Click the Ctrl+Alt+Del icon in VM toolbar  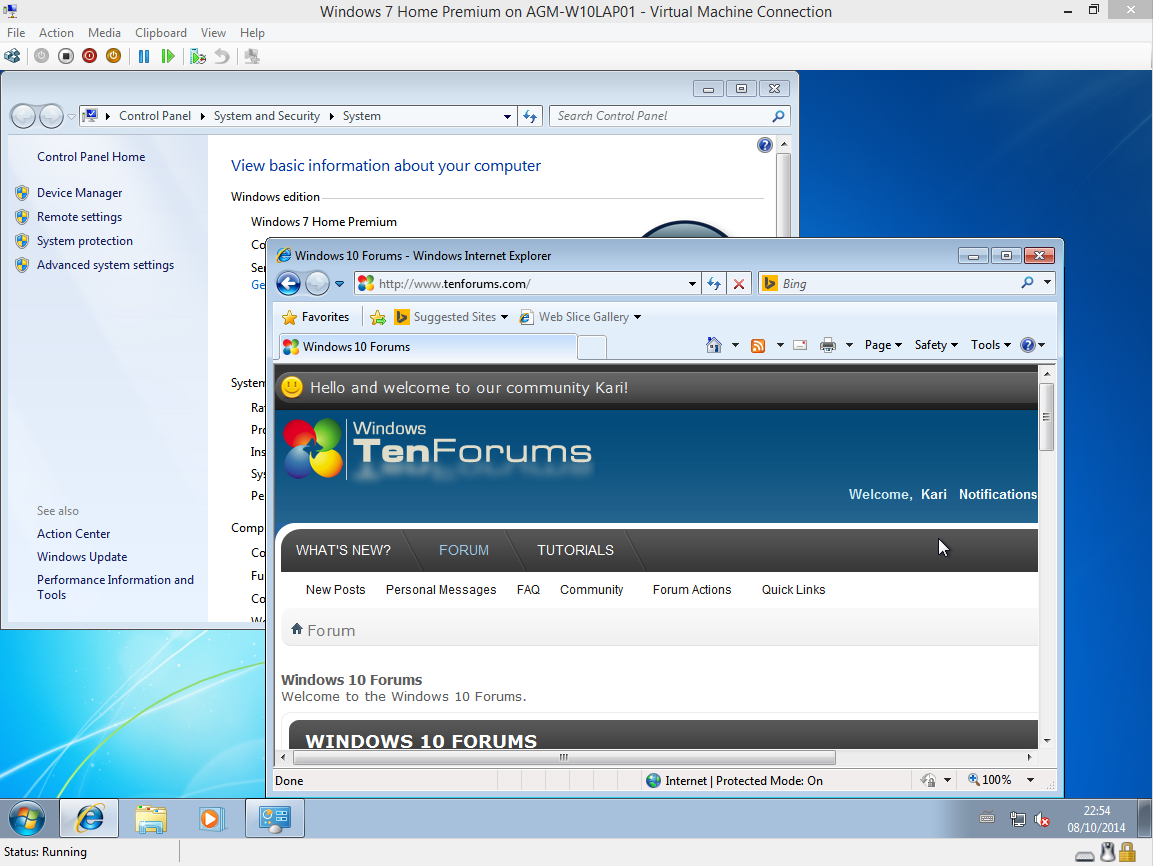pyautogui.click(x=13, y=56)
